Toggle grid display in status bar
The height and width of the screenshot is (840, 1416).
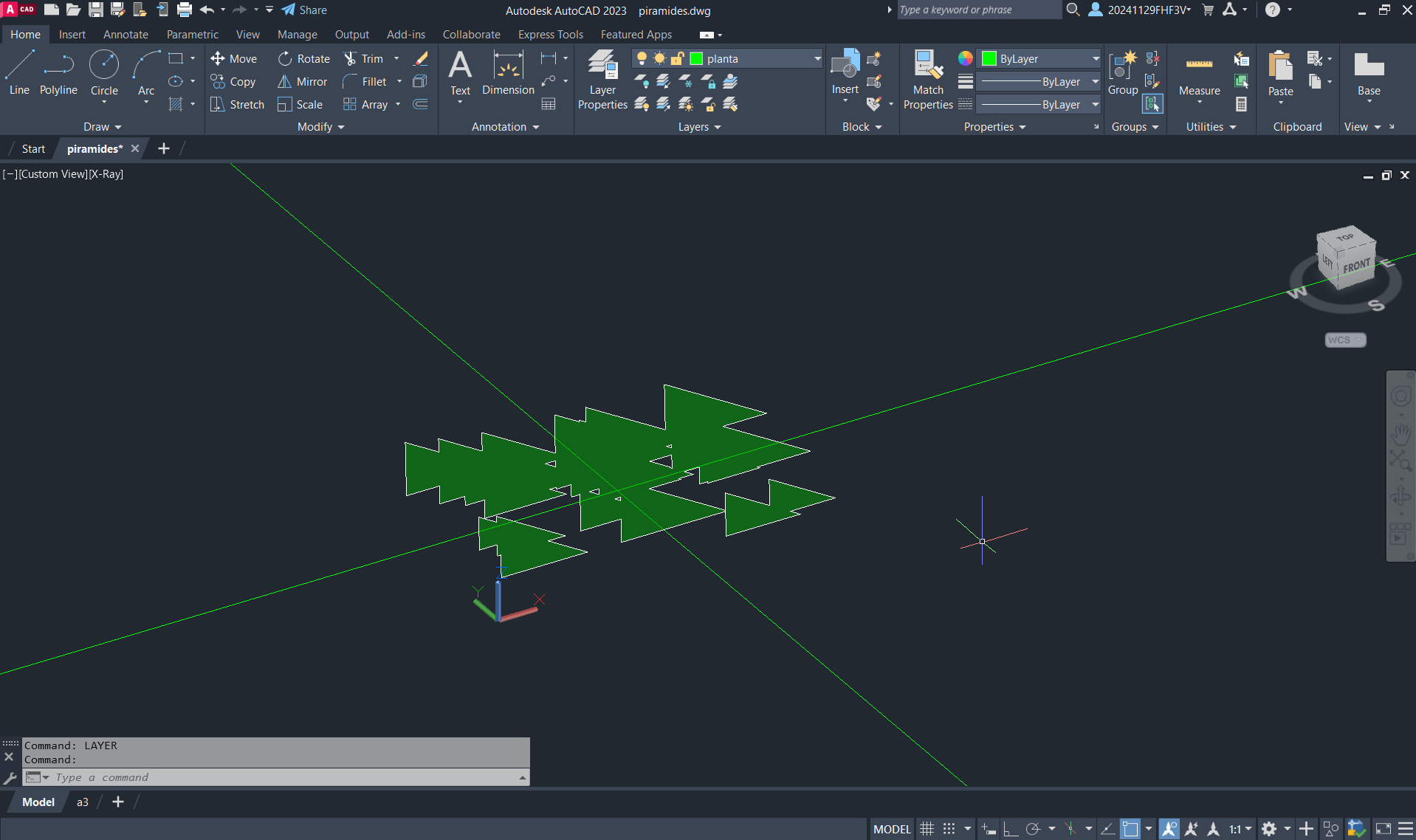[x=927, y=829]
